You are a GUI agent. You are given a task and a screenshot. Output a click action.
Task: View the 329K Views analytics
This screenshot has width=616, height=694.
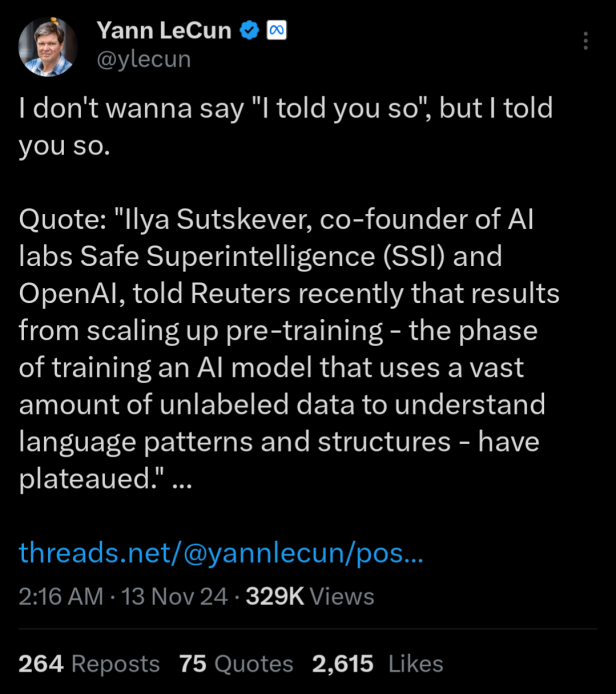pos(310,597)
